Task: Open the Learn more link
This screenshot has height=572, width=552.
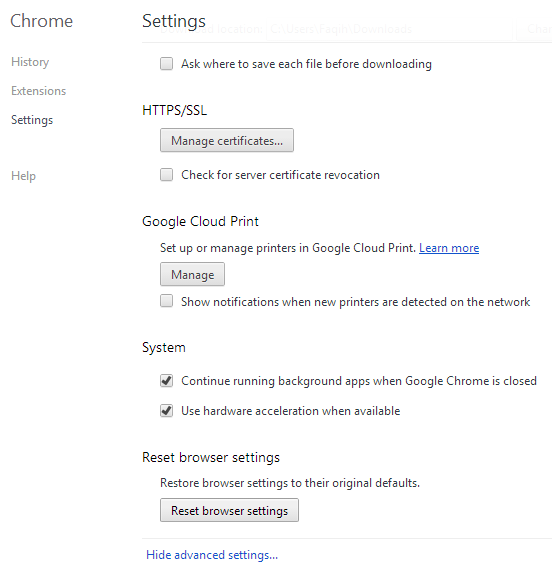Action: coord(449,248)
